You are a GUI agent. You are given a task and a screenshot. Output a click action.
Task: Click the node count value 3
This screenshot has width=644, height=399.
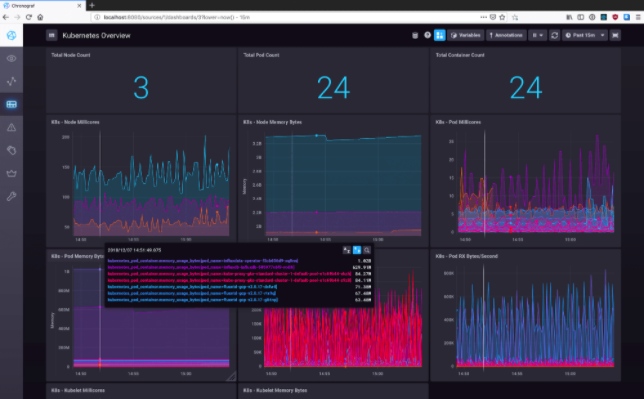(x=141, y=88)
